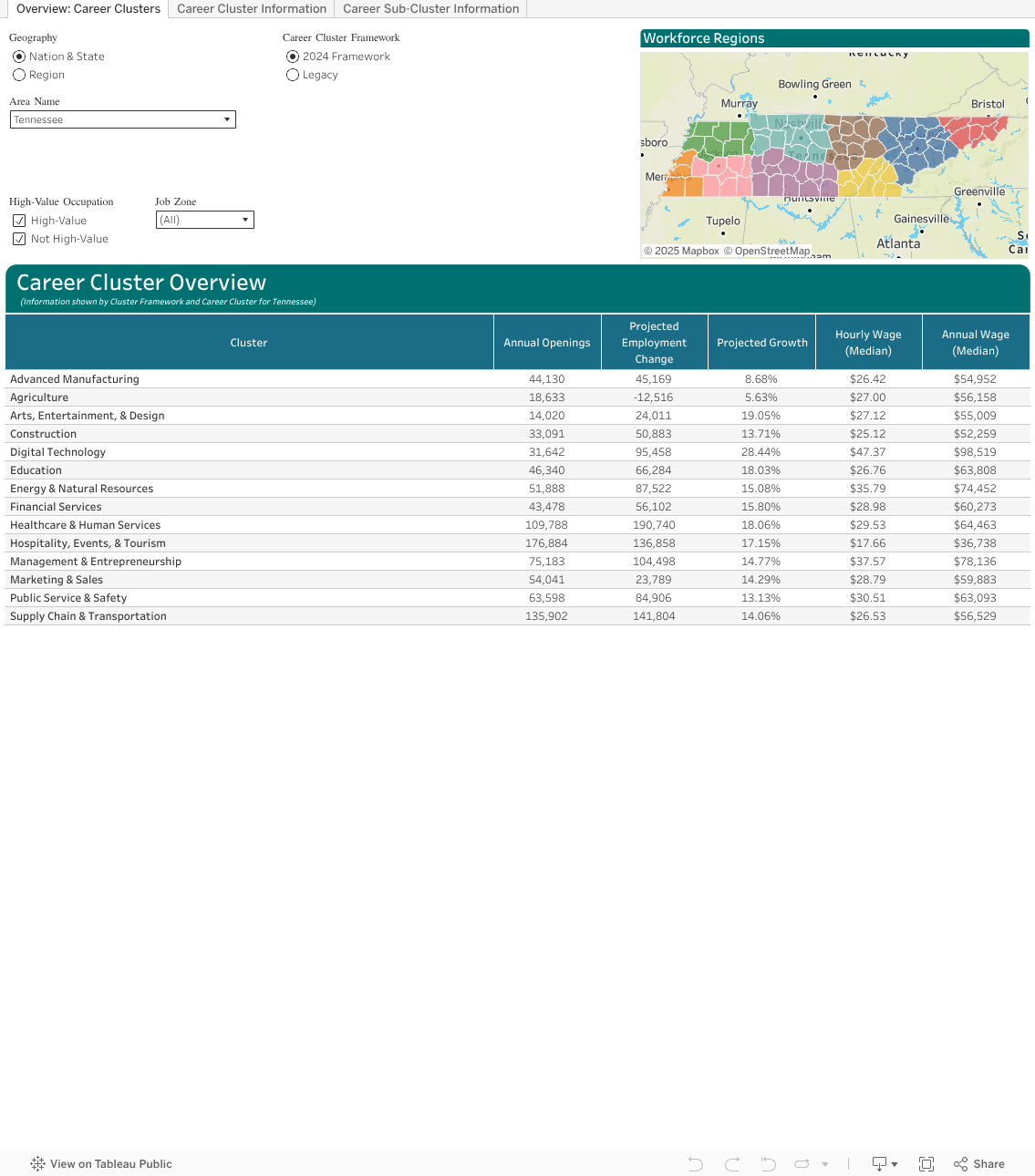Screen dimensions: 1035x1176
Task: Select the Digital Technology row
Action: 517,452
